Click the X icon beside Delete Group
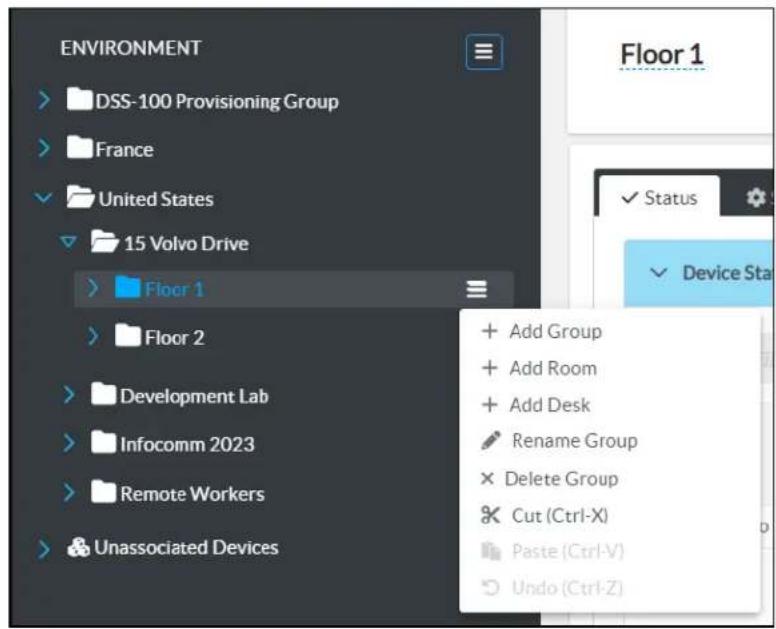Viewport: 776px width, 629px height. [x=487, y=479]
